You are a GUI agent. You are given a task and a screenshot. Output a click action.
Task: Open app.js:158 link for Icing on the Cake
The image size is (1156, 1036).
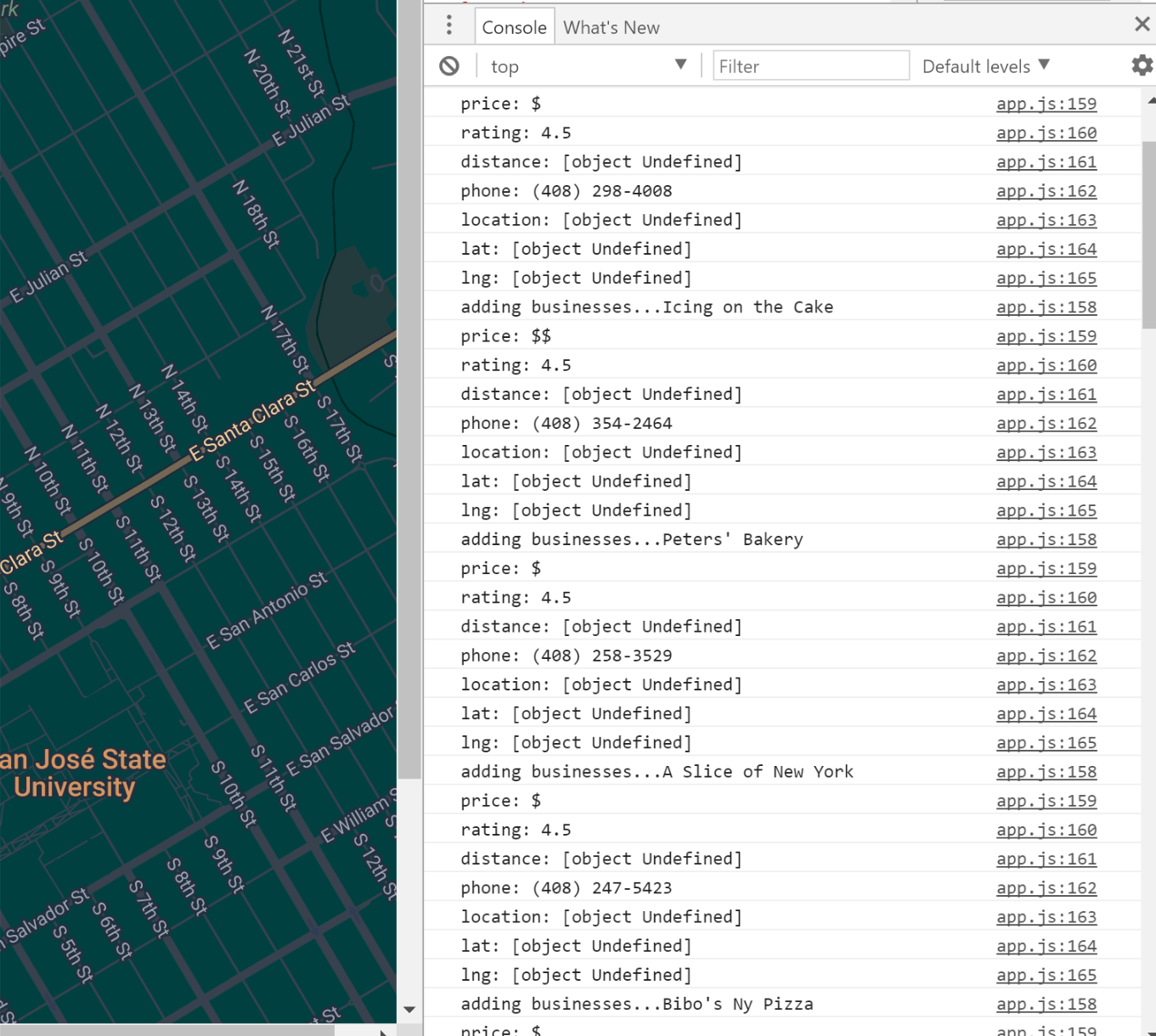[1046, 307]
